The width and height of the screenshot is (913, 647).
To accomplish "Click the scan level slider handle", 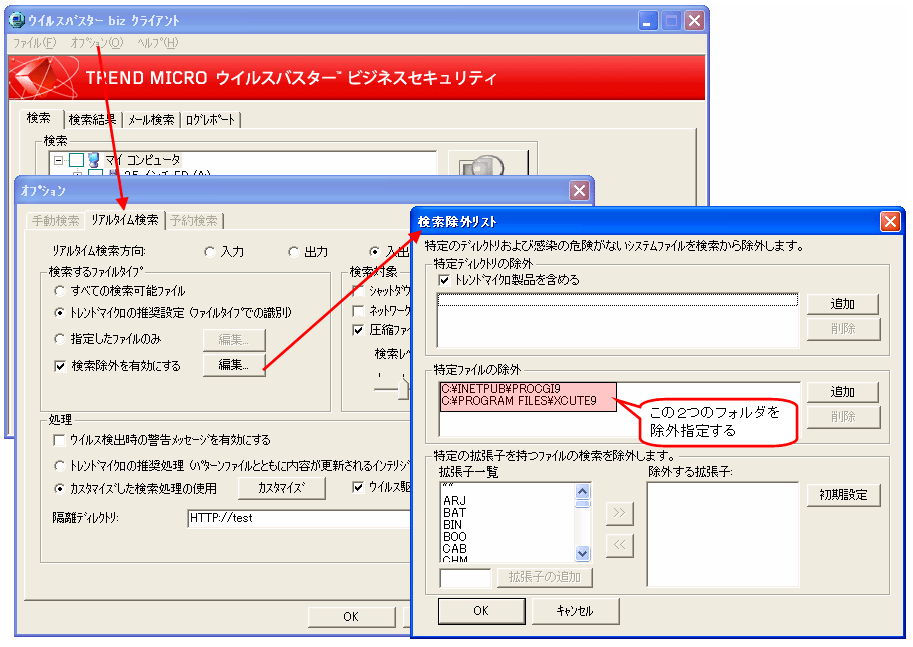I will [403, 388].
